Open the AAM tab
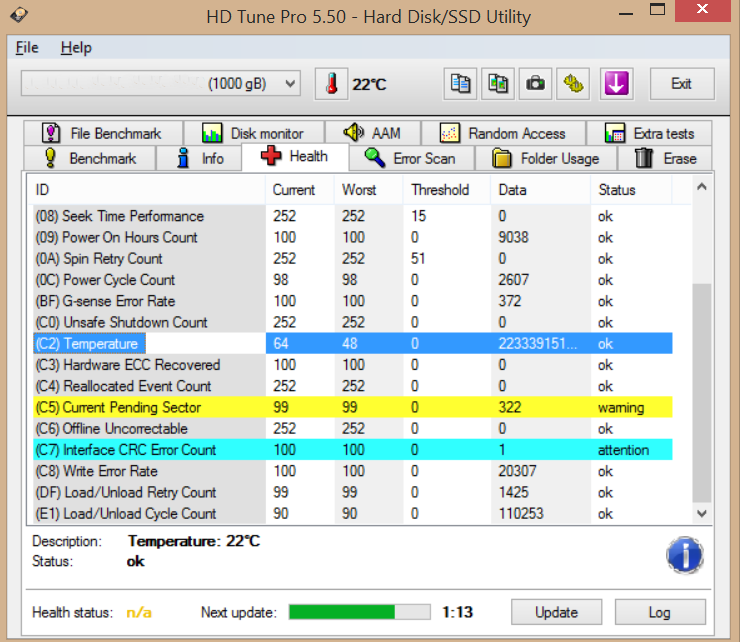The height and width of the screenshot is (642, 740). tap(373, 134)
